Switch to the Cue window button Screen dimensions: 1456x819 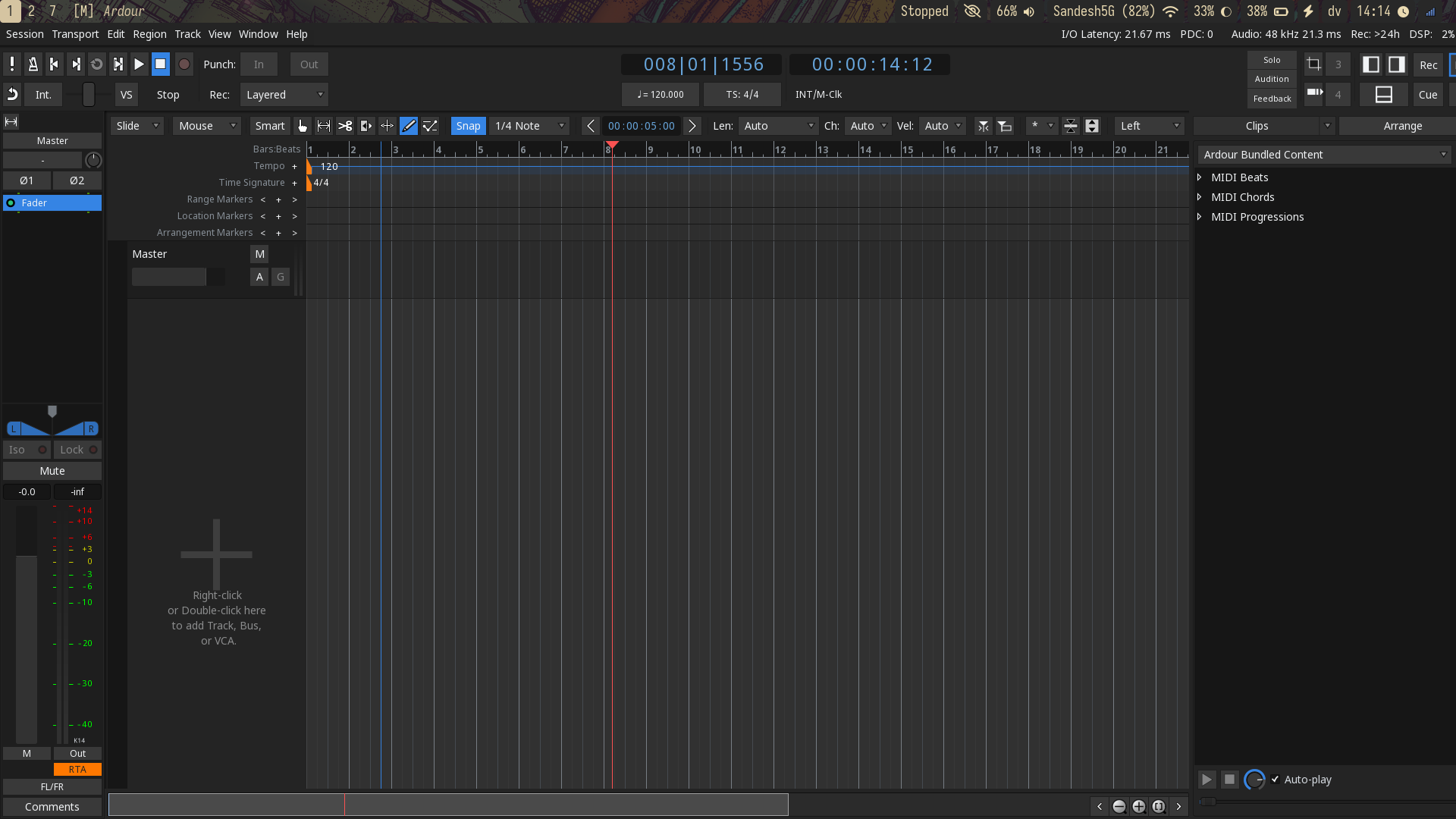(1428, 95)
